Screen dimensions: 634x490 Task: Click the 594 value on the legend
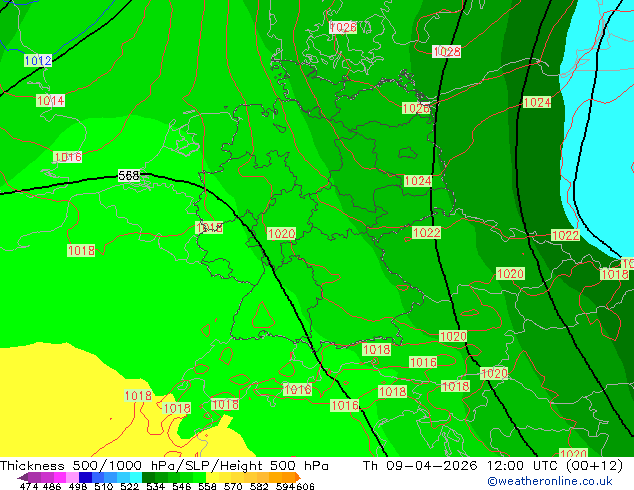(x=285, y=486)
